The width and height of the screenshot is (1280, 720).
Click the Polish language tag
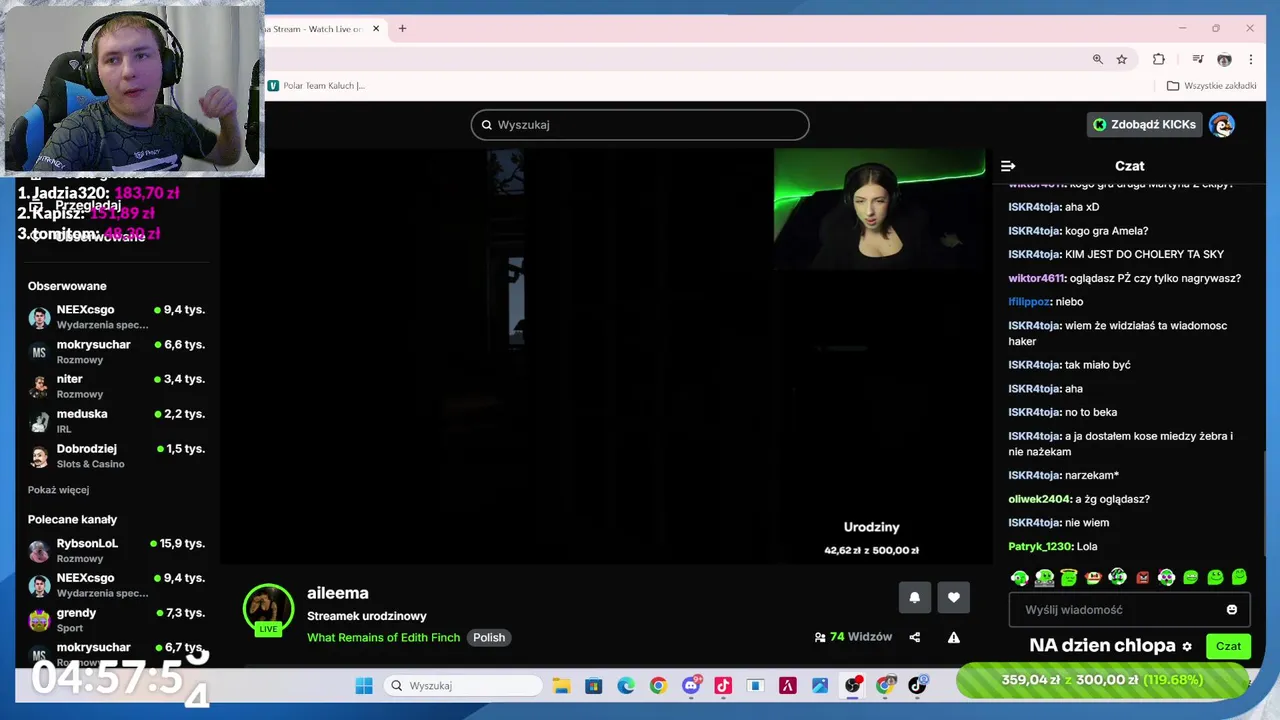[x=489, y=638]
